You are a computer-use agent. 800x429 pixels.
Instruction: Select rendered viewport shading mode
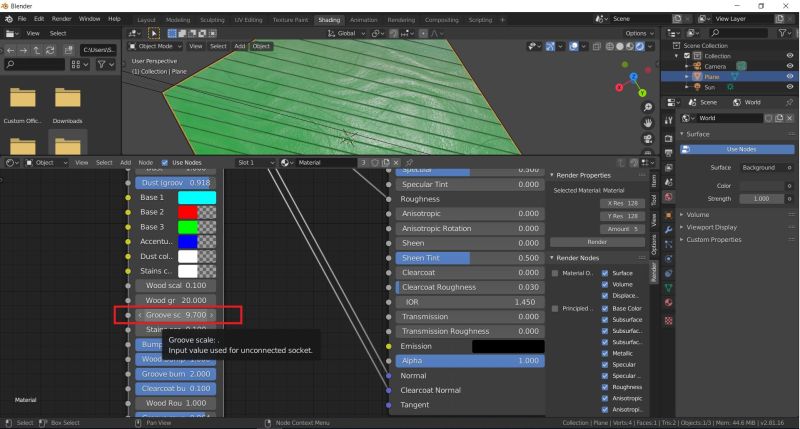(639, 46)
